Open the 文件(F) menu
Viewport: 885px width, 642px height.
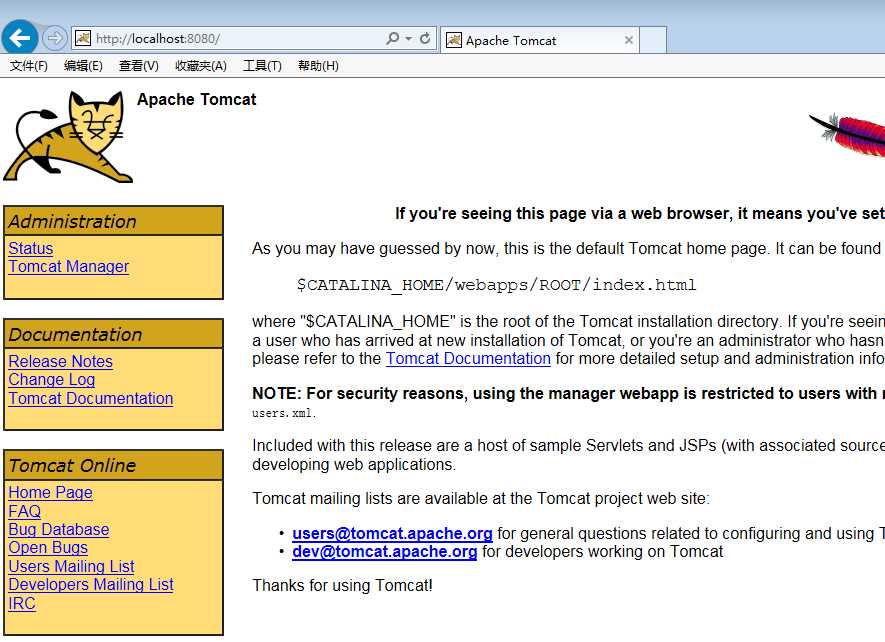pyautogui.click(x=29, y=66)
